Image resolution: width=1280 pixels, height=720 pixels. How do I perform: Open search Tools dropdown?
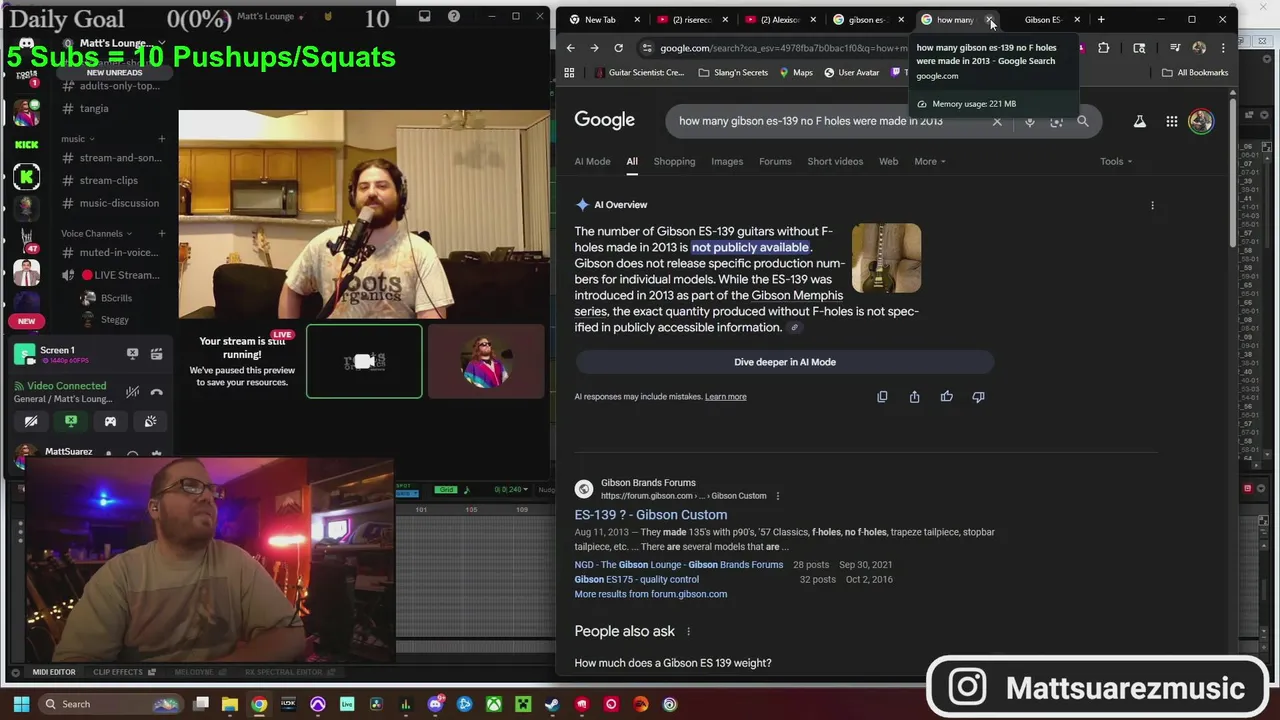[x=1116, y=161]
